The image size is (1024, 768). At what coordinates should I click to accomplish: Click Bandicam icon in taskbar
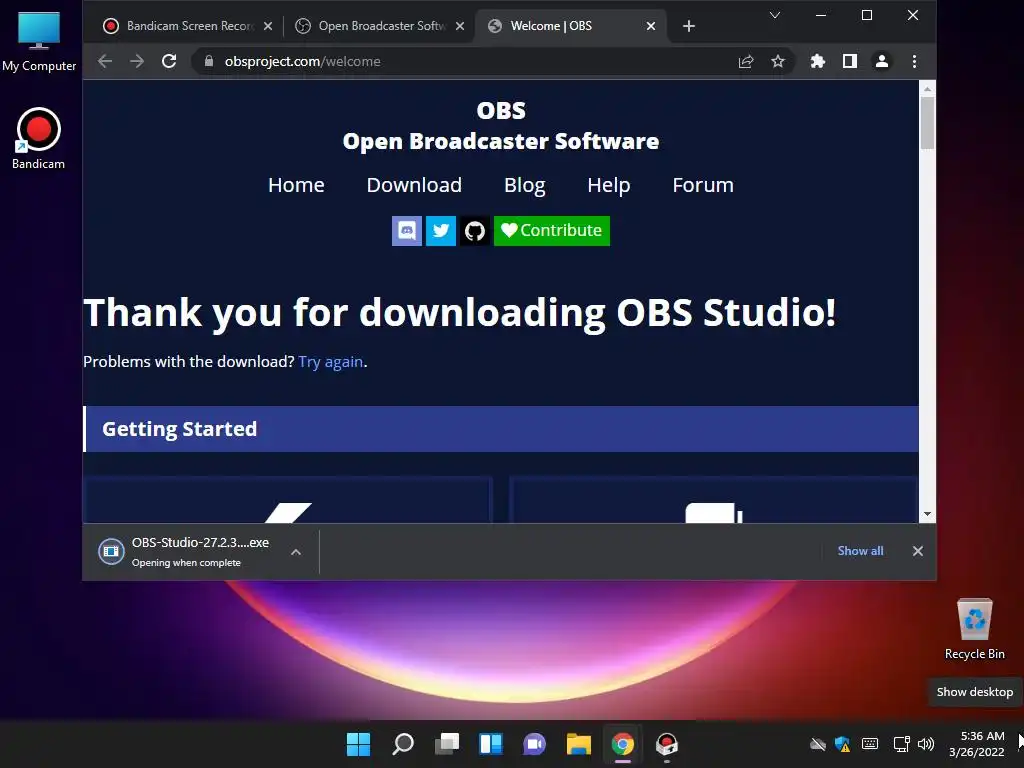click(667, 744)
